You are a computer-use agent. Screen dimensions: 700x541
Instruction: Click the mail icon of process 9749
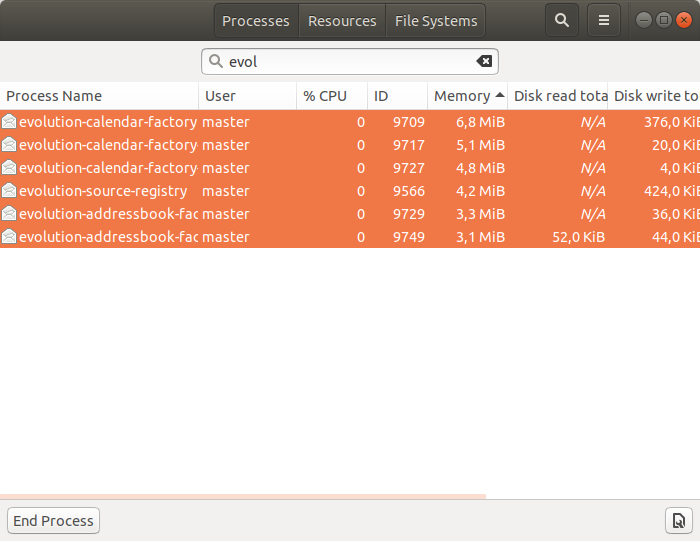[9, 237]
